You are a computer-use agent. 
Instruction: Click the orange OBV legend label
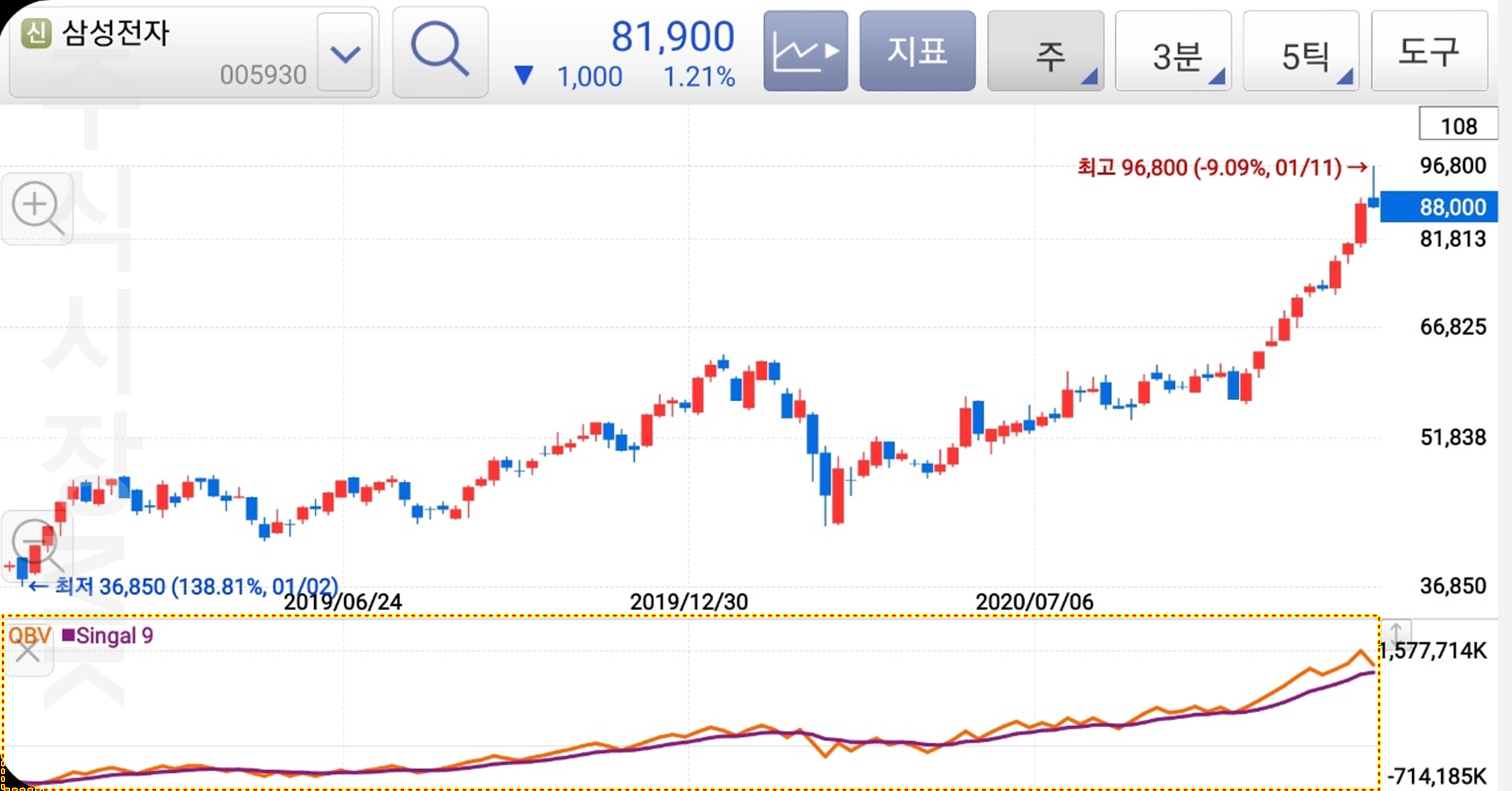[x=29, y=635]
